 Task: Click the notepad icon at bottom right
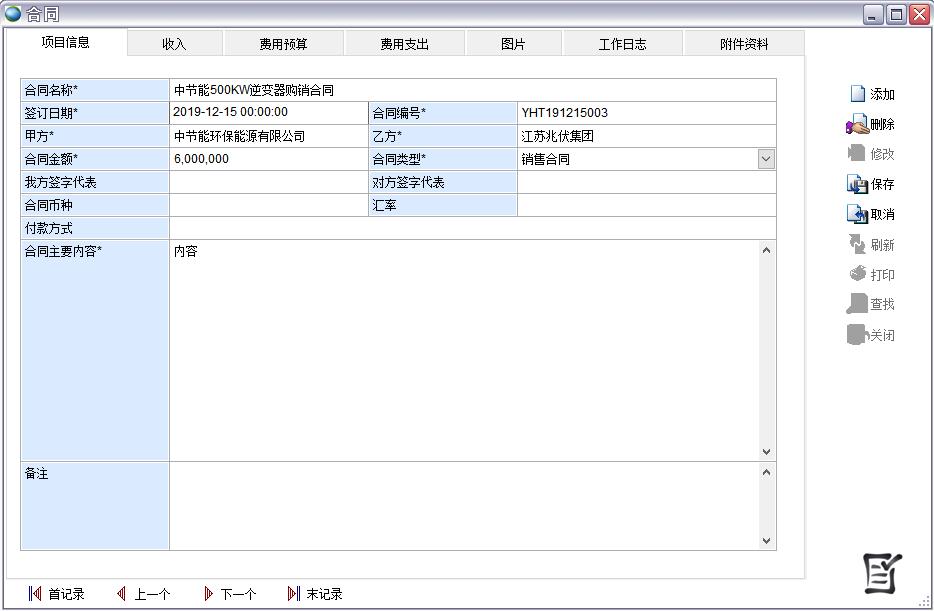[x=882, y=573]
